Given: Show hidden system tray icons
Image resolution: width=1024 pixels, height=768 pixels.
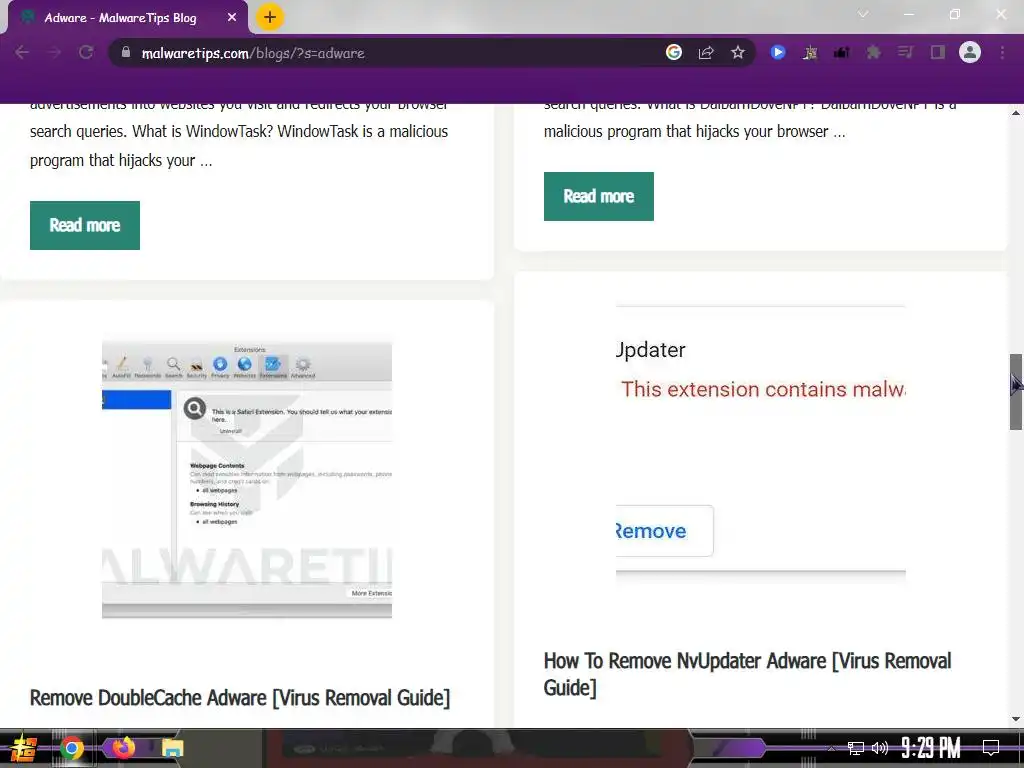Looking at the screenshot, I should [831, 748].
